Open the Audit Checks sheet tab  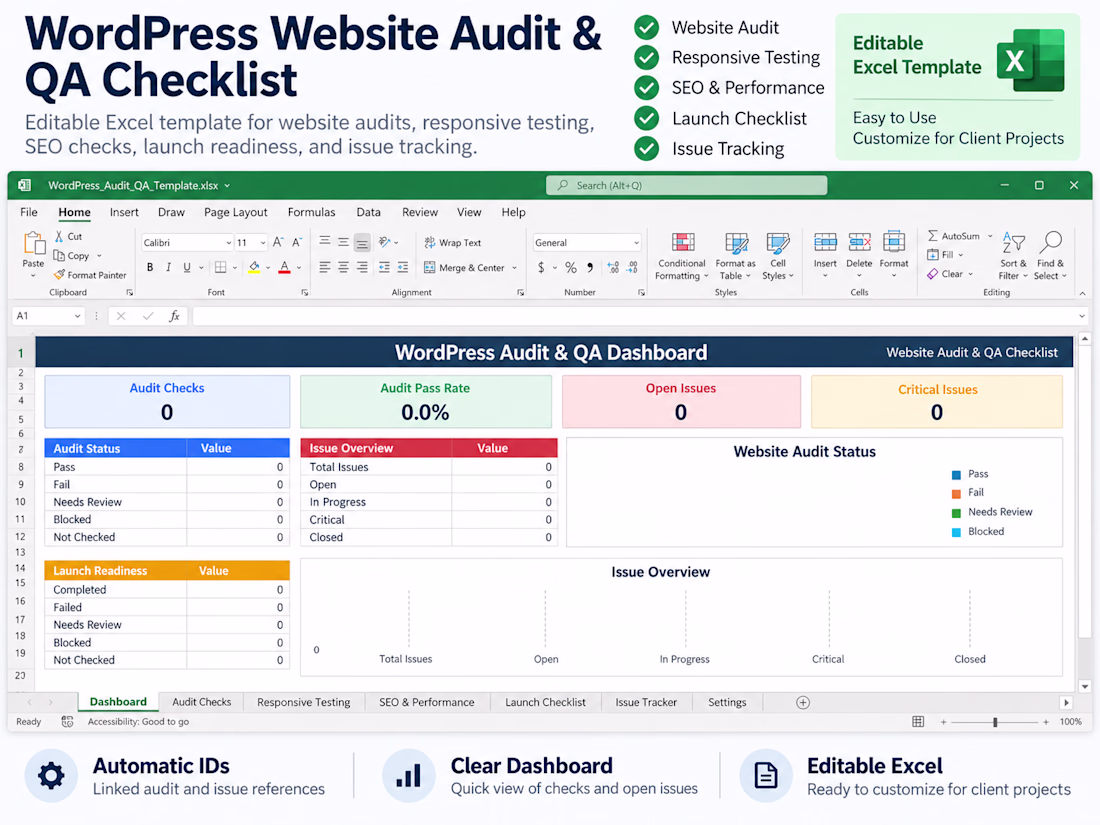[201, 702]
